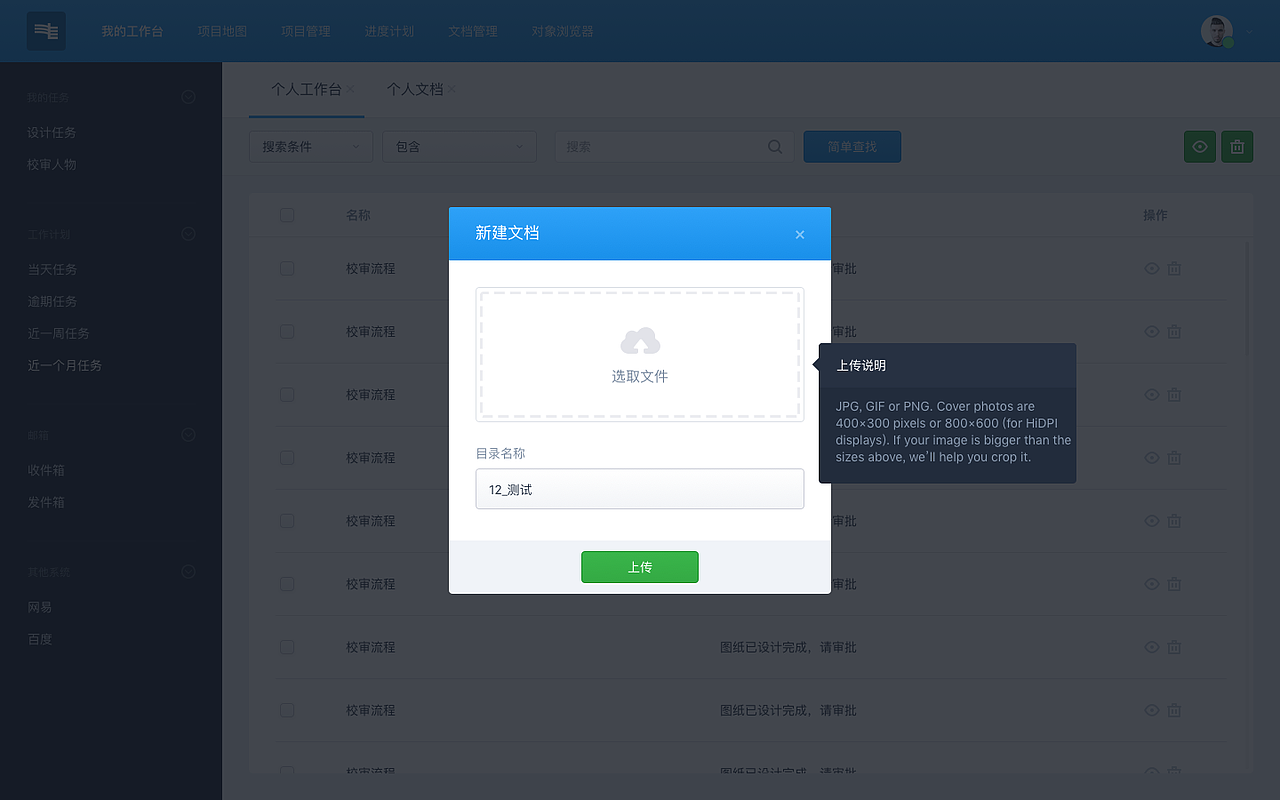Image resolution: width=1280 pixels, height=800 pixels.
Task: Close the 新建文档 dialog with X
Action: tap(800, 234)
